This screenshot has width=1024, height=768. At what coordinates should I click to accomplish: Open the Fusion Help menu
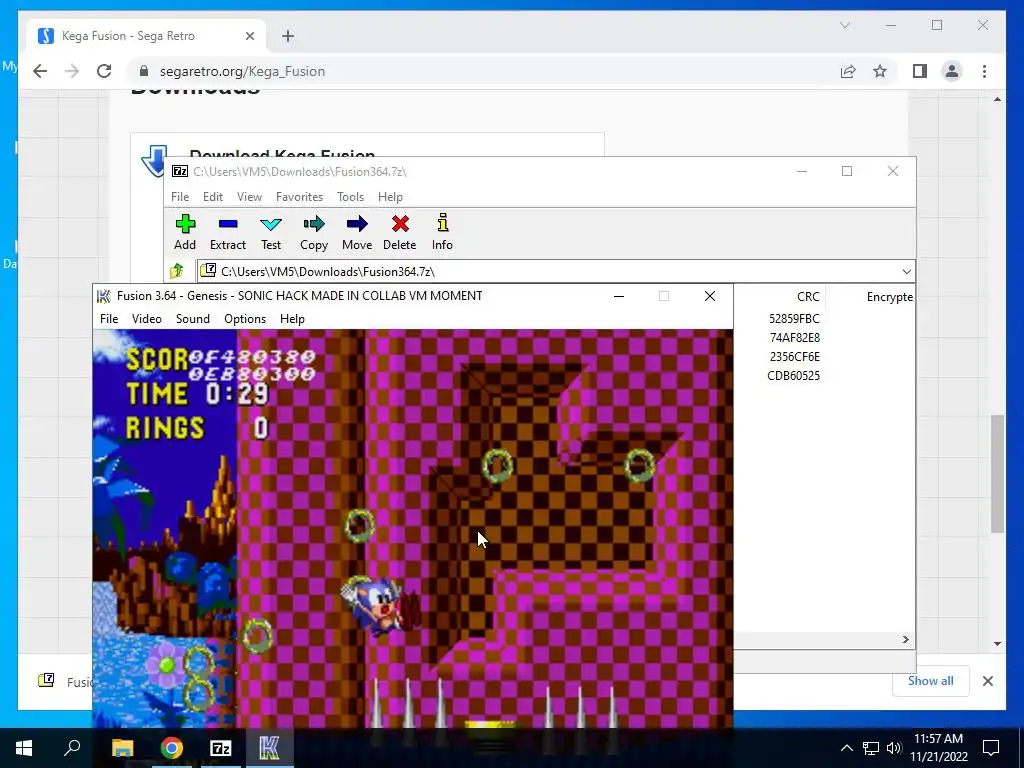click(x=293, y=319)
